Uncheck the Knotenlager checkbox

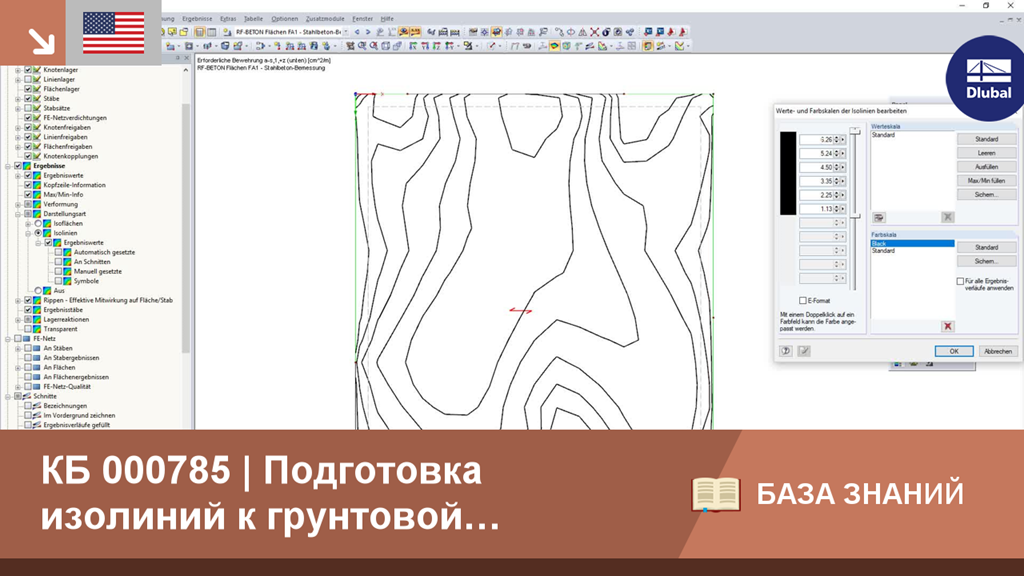pyautogui.click(x=27, y=70)
